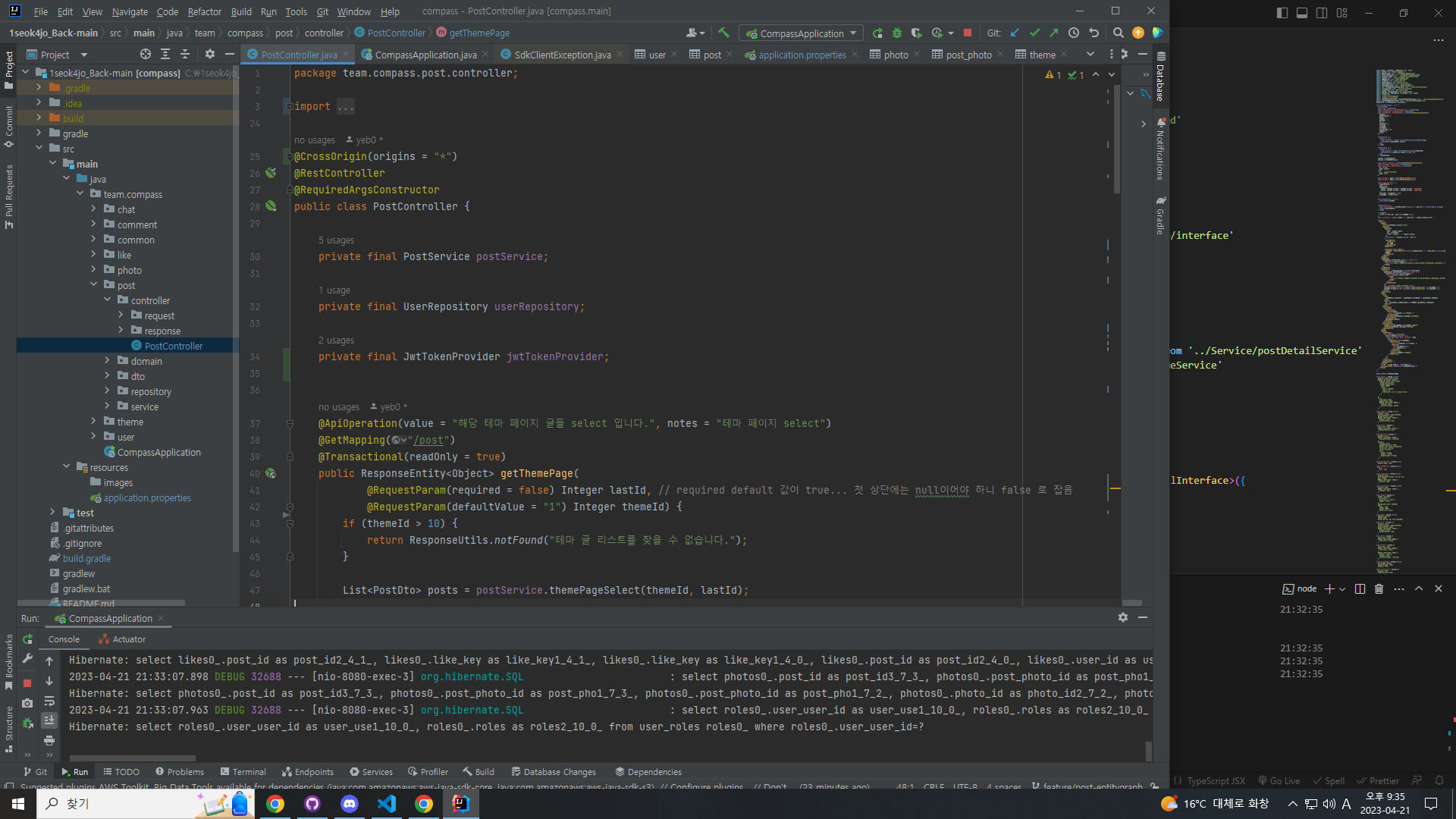This screenshot has height=819, width=1456.
Task: Click the Build project hammer icon
Action: pyautogui.click(x=723, y=33)
